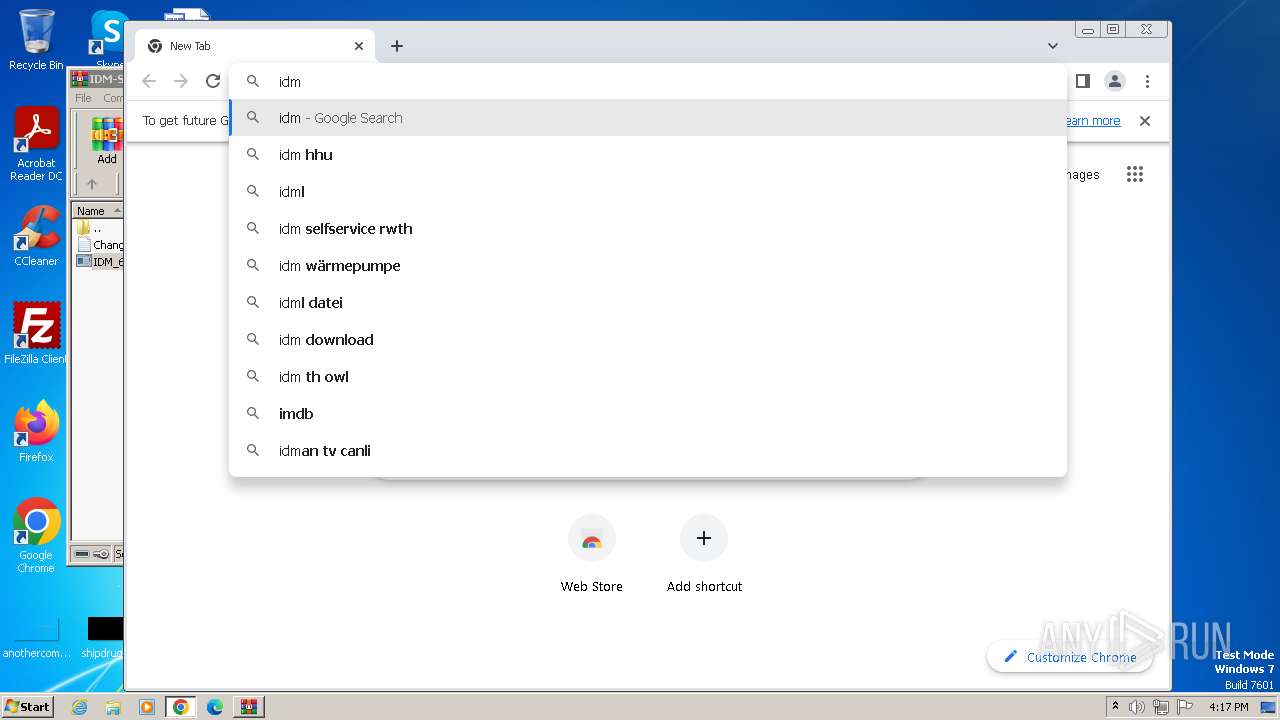Choose the idm download suggestion
Viewport: 1280px width, 720px height.
(648, 340)
